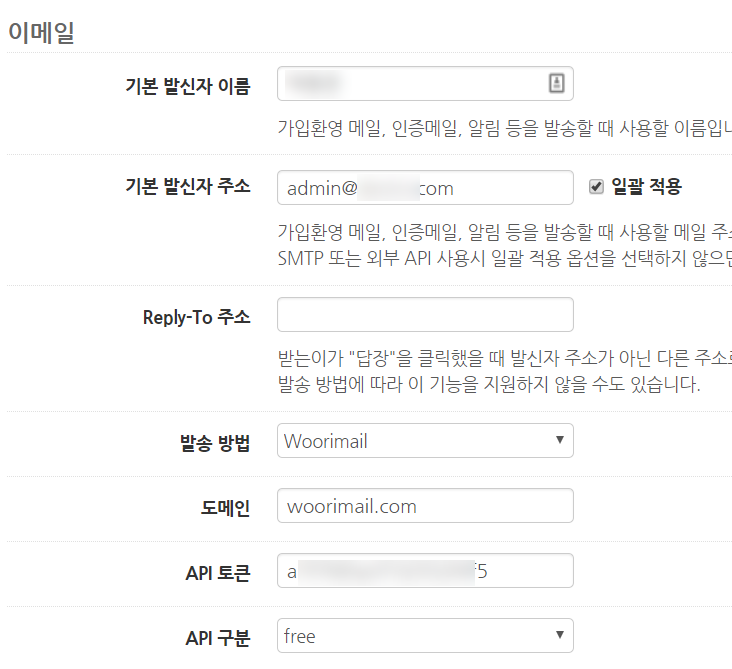This screenshot has width=732, height=669.
Task: Click the empty Reply-To 주소 input field
Action: (x=425, y=315)
